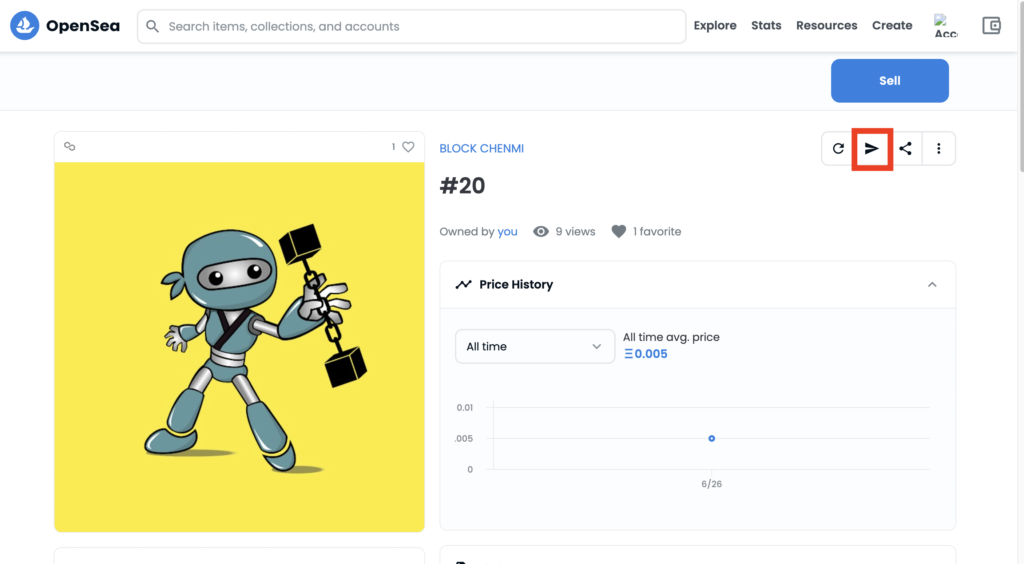Click the share icon
Viewport: 1024px width, 564px height.
coord(905,149)
